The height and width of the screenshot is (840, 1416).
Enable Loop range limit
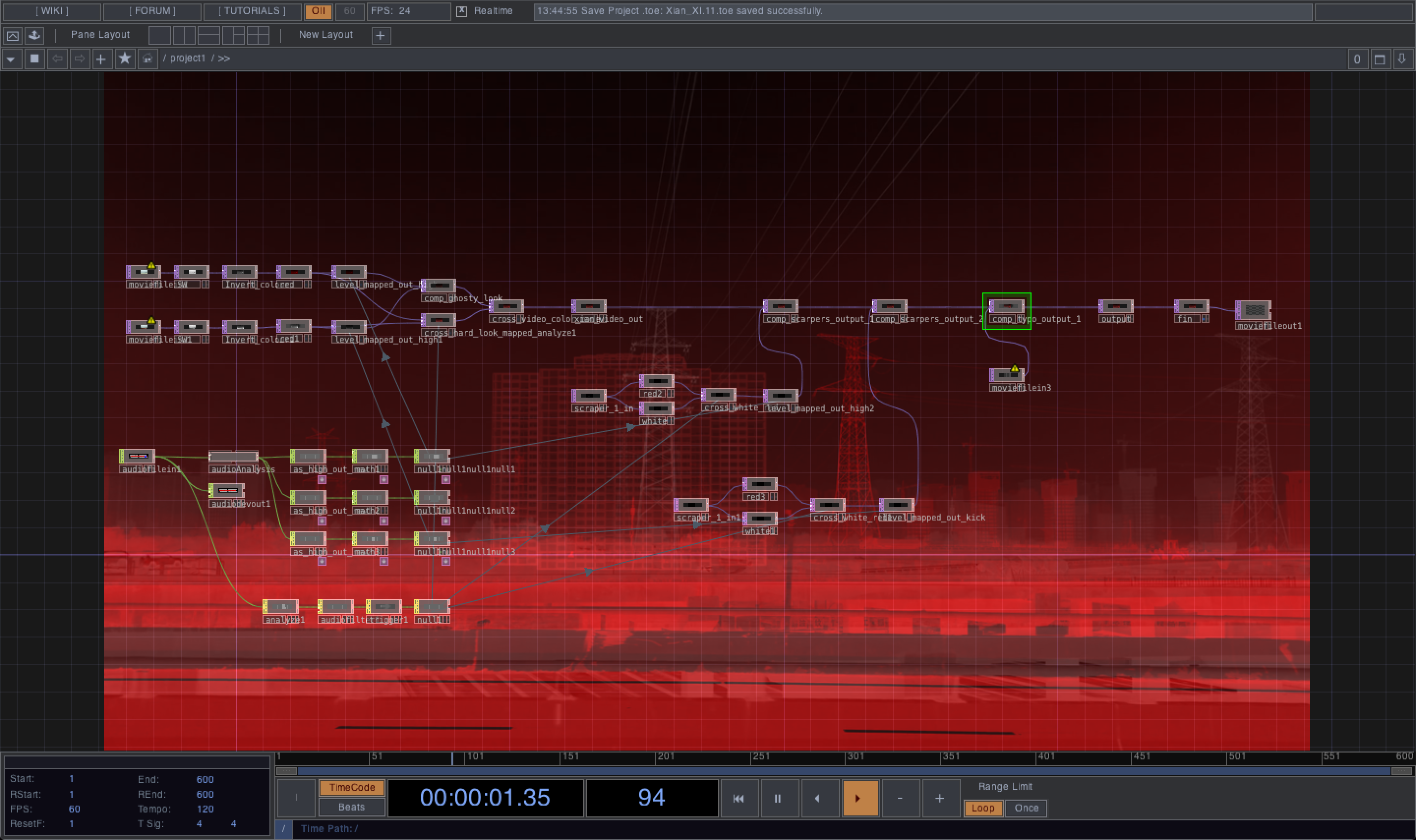coord(983,809)
